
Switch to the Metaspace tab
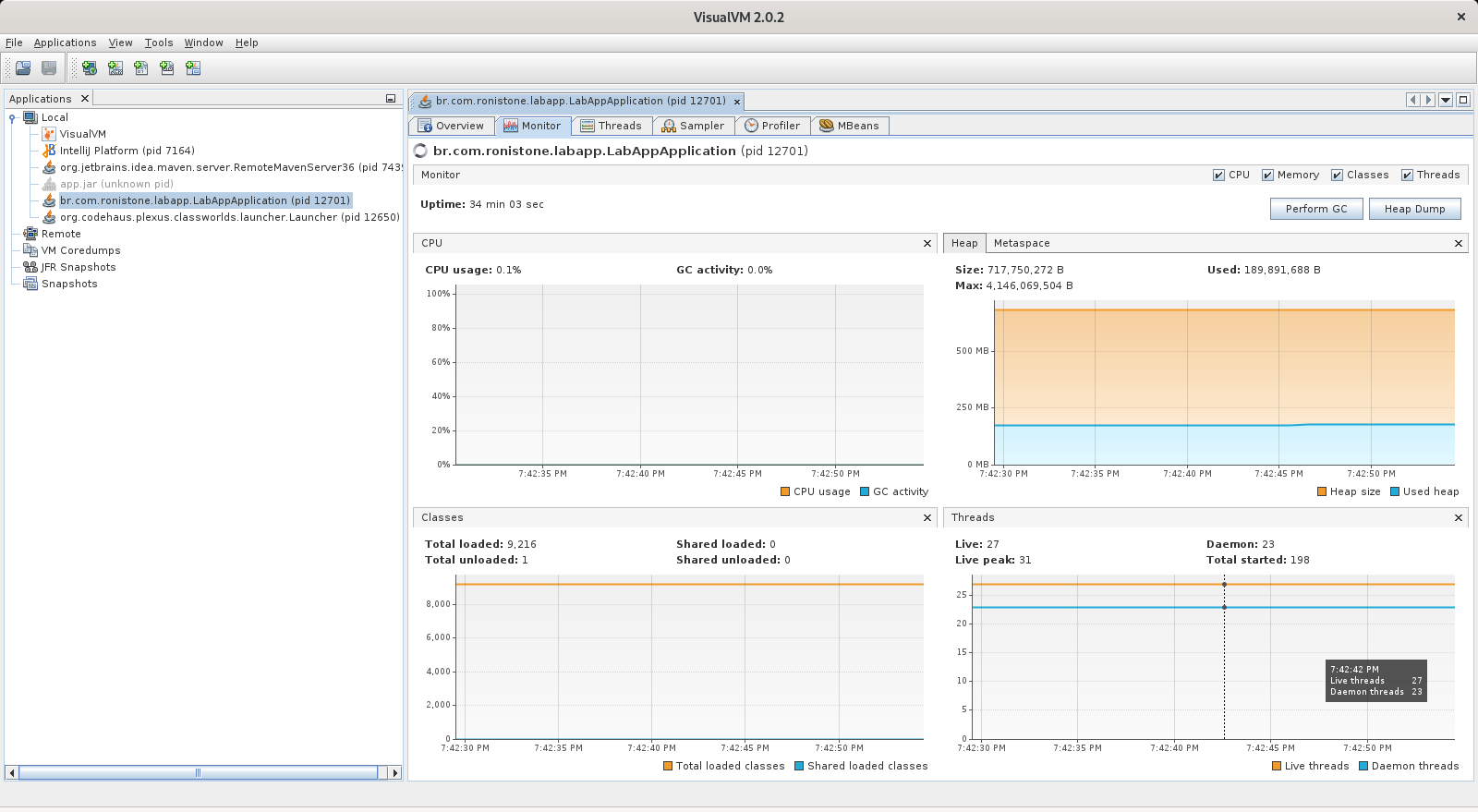pyautogui.click(x=1022, y=243)
